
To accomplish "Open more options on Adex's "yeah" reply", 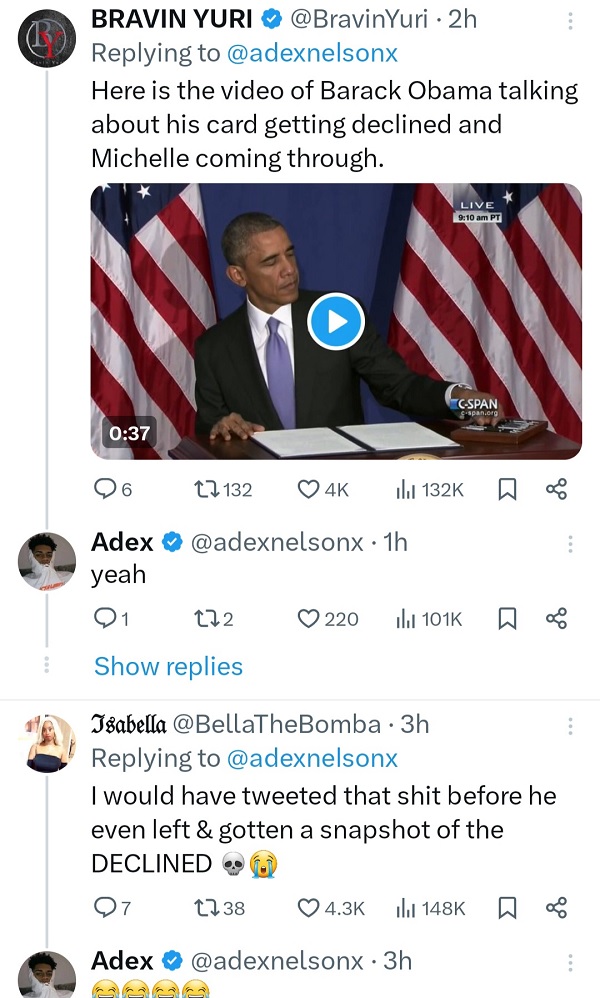I will pos(570,543).
